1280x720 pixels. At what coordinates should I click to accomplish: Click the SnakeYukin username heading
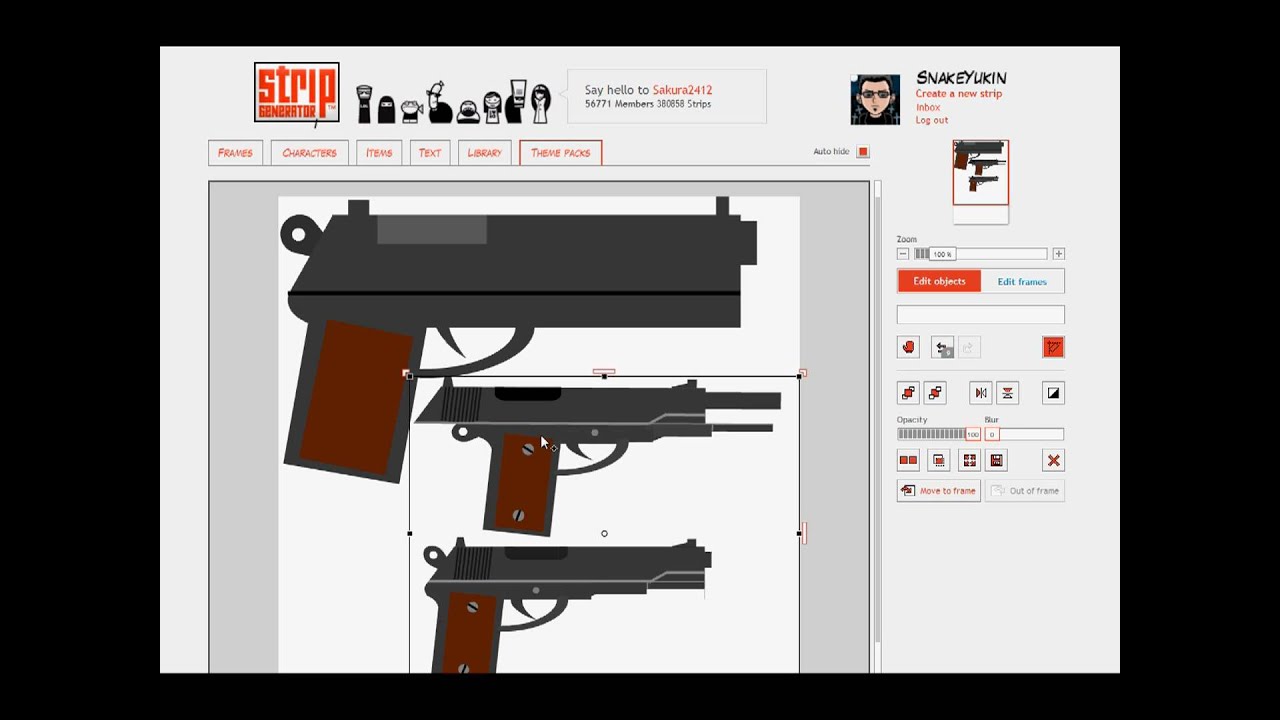[x=961, y=78]
